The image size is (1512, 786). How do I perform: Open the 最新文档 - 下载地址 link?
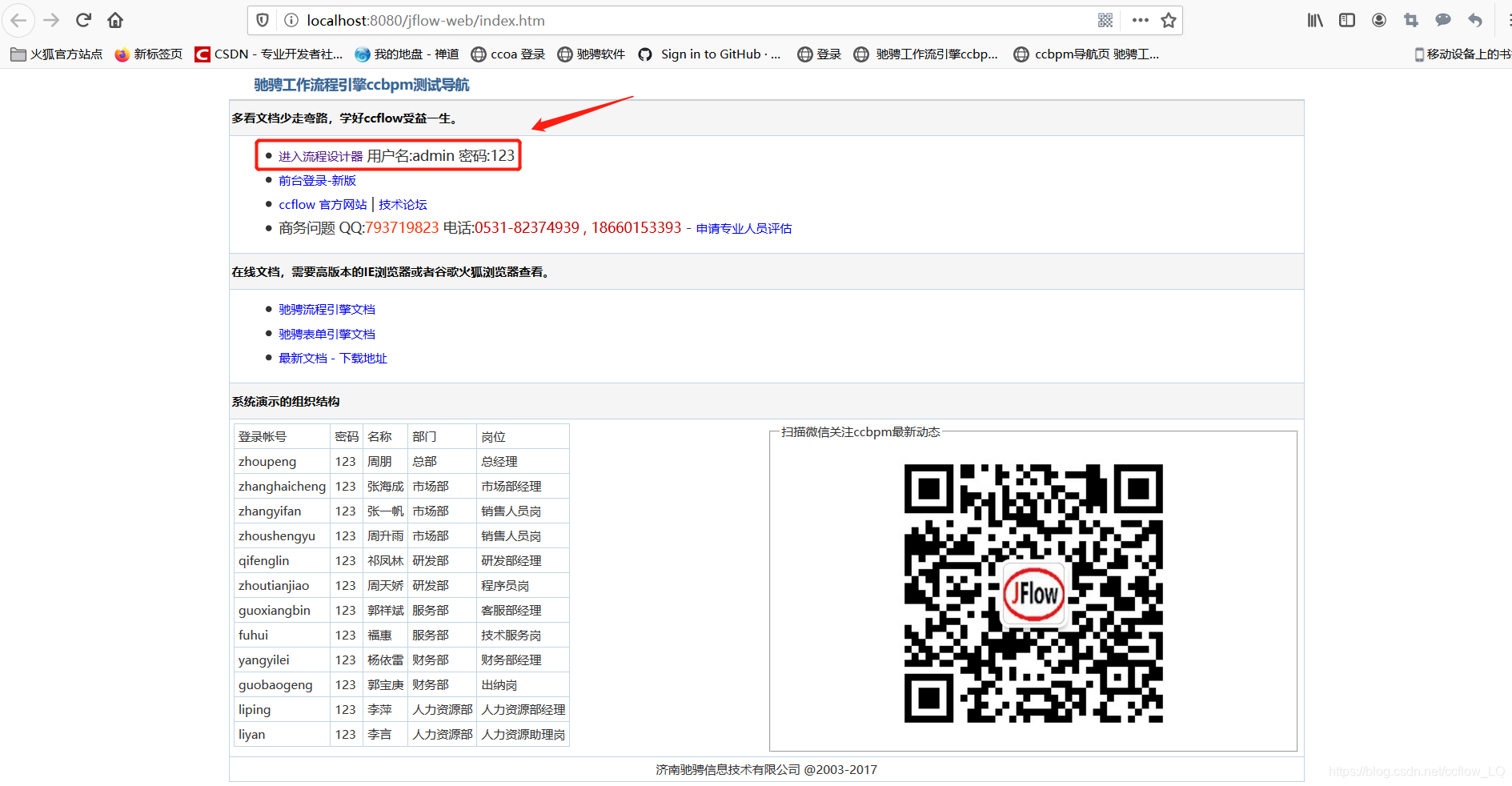point(332,359)
